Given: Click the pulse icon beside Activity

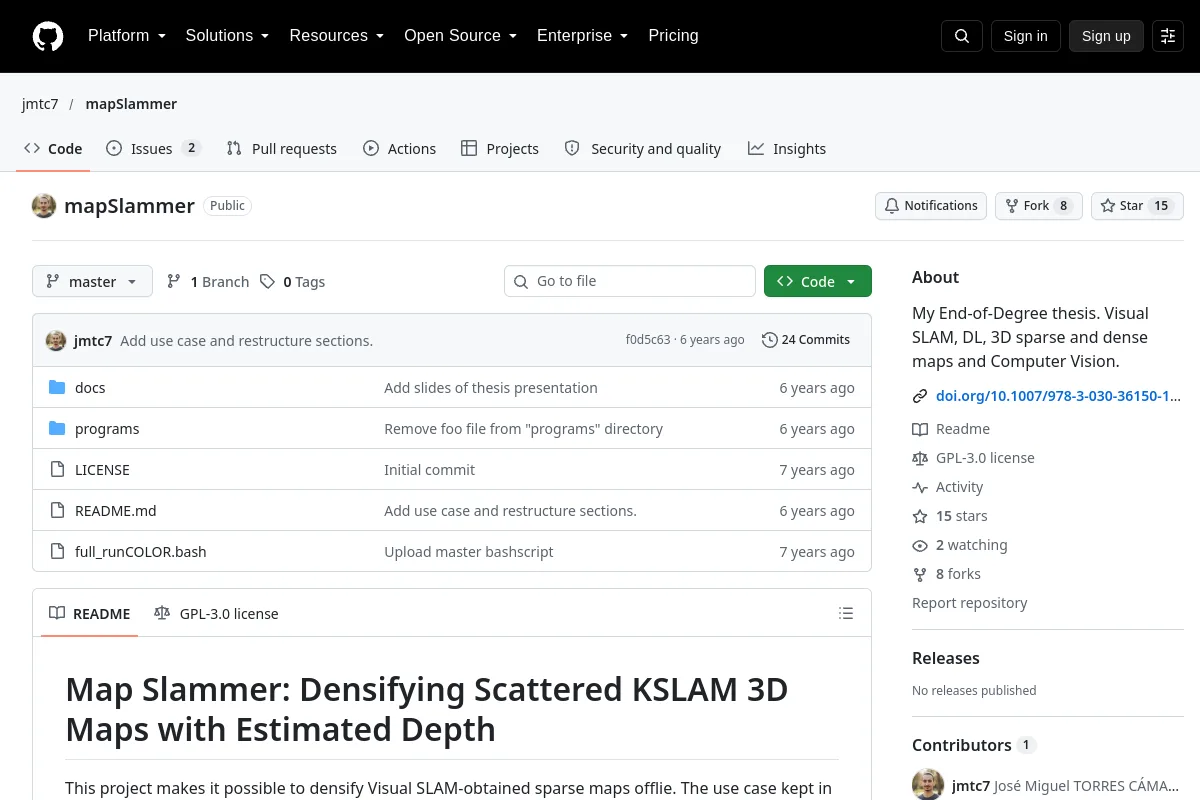Looking at the screenshot, I should [920, 487].
